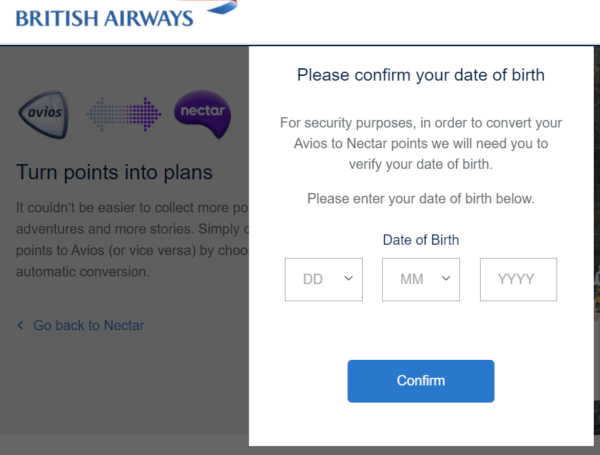This screenshot has height=455, width=600.
Task: Focus the YYYY year input field
Action: pos(518,279)
